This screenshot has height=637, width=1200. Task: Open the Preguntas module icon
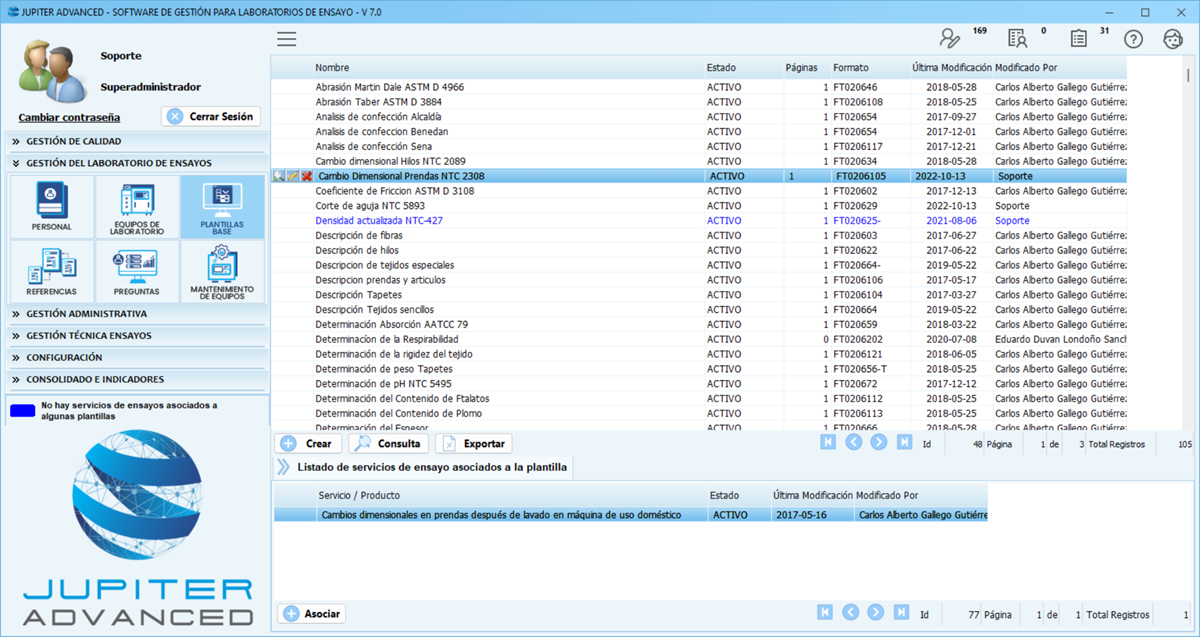click(137, 271)
